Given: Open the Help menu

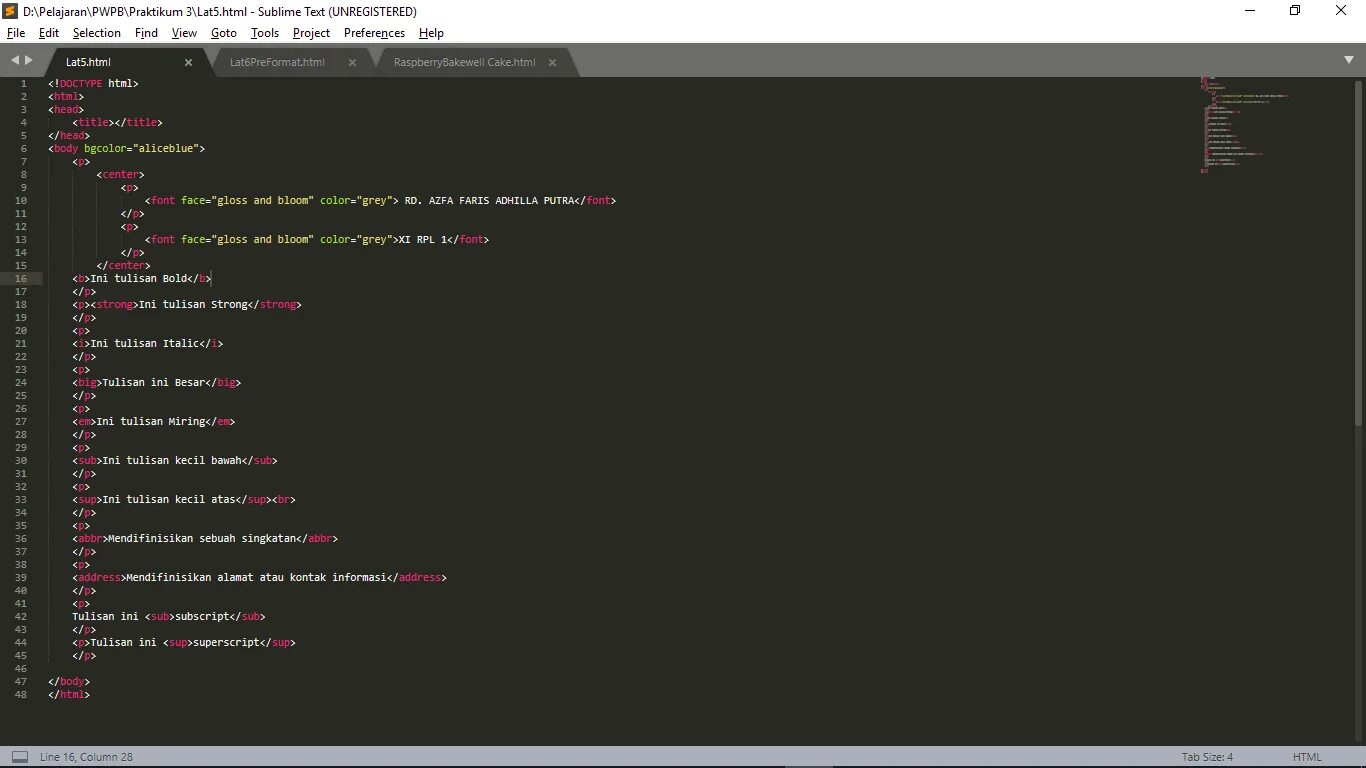Looking at the screenshot, I should [431, 33].
